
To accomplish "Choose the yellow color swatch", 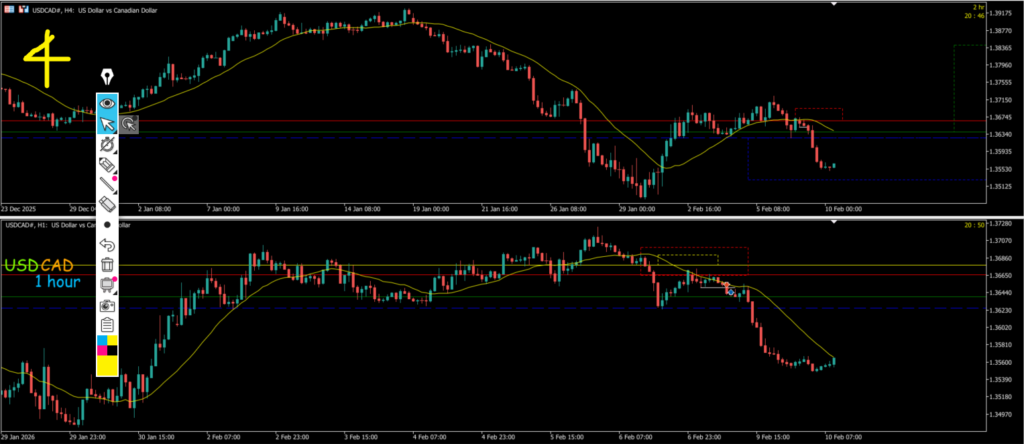I will point(107,364).
